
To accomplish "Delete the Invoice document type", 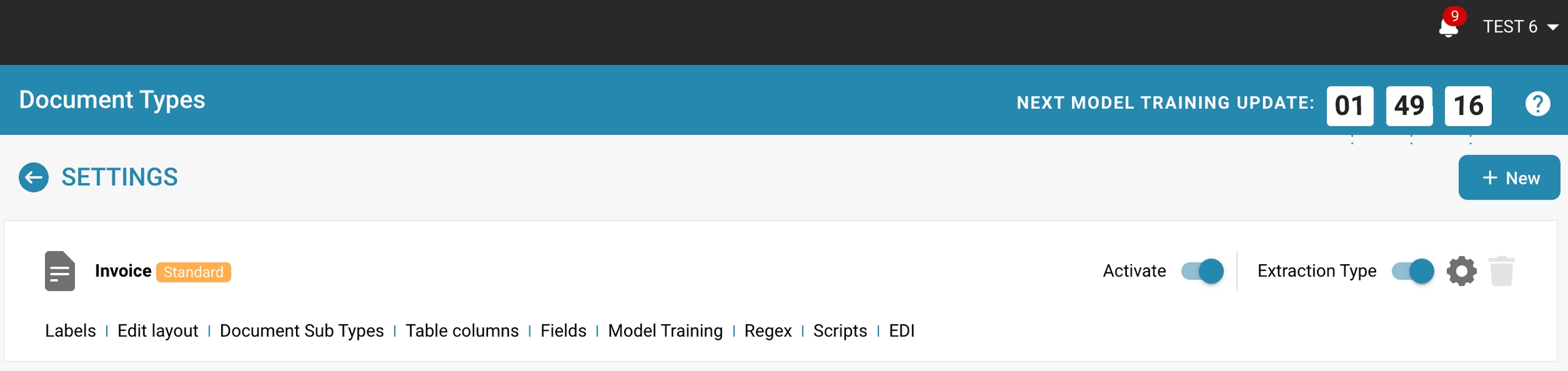I will point(1501,271).
